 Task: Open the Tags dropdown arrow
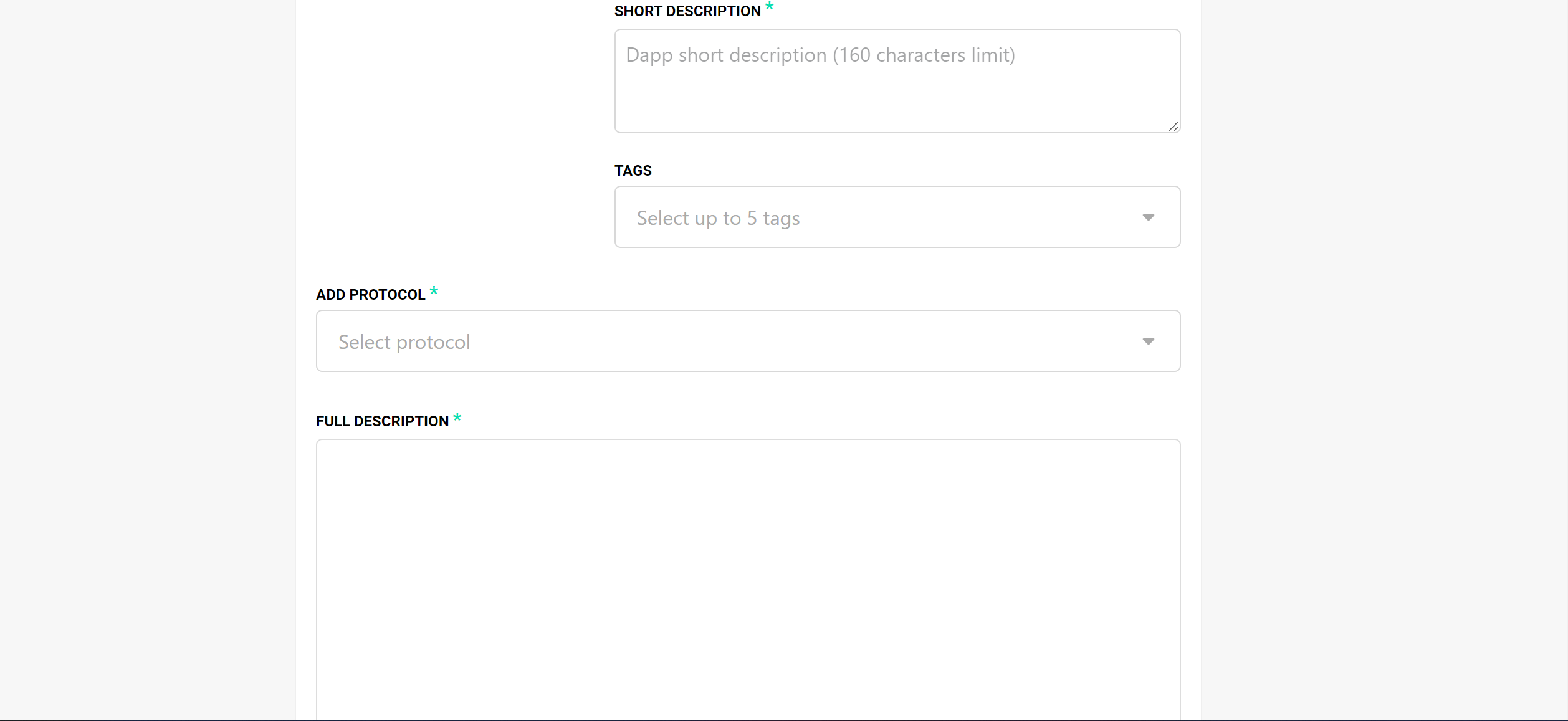tap(1148, 217)
